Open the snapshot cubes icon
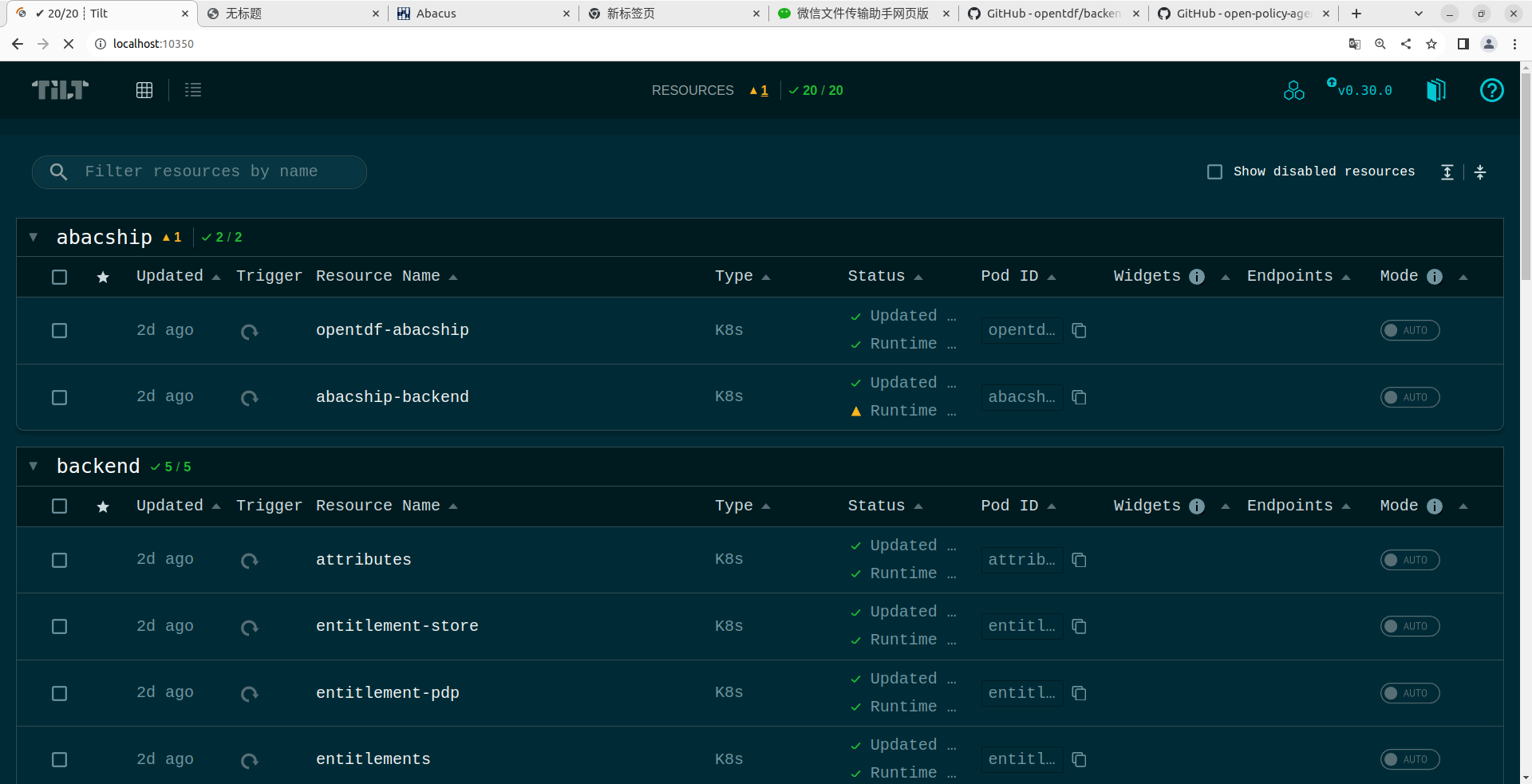The height and width of the screenshot is (784, 1532). (x=1293, y=90)
